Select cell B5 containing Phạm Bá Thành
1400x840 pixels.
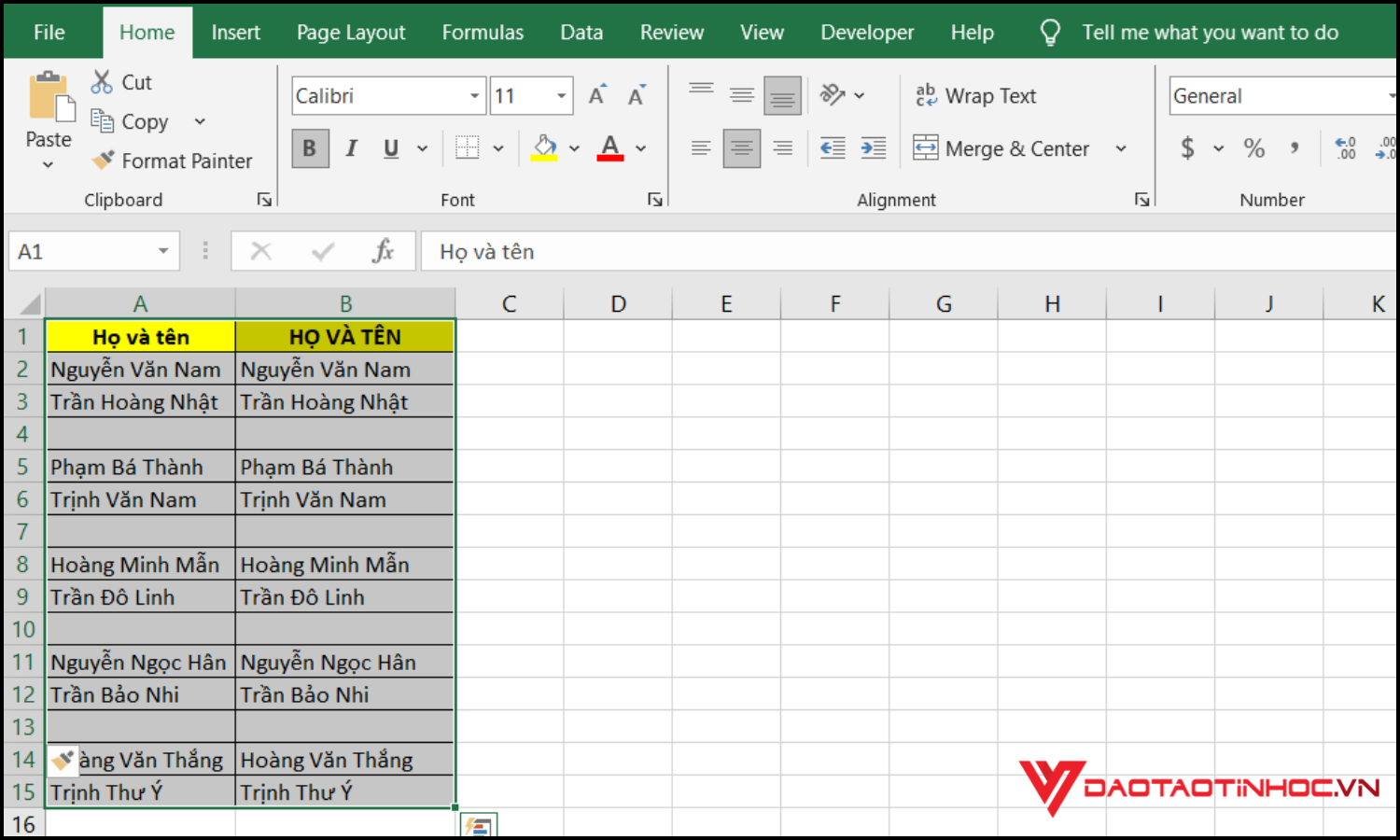[x=344, y=467]
